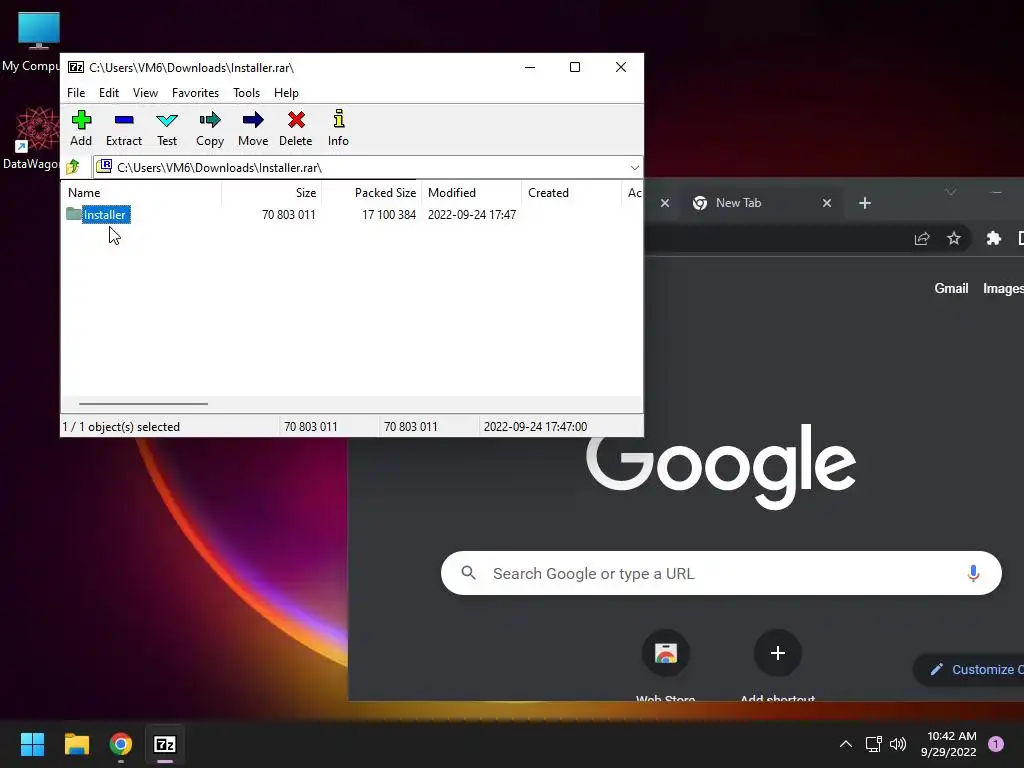This screenshot has width=1024, height=768.
Task: Open the File menu
Action: click(76, 93)
